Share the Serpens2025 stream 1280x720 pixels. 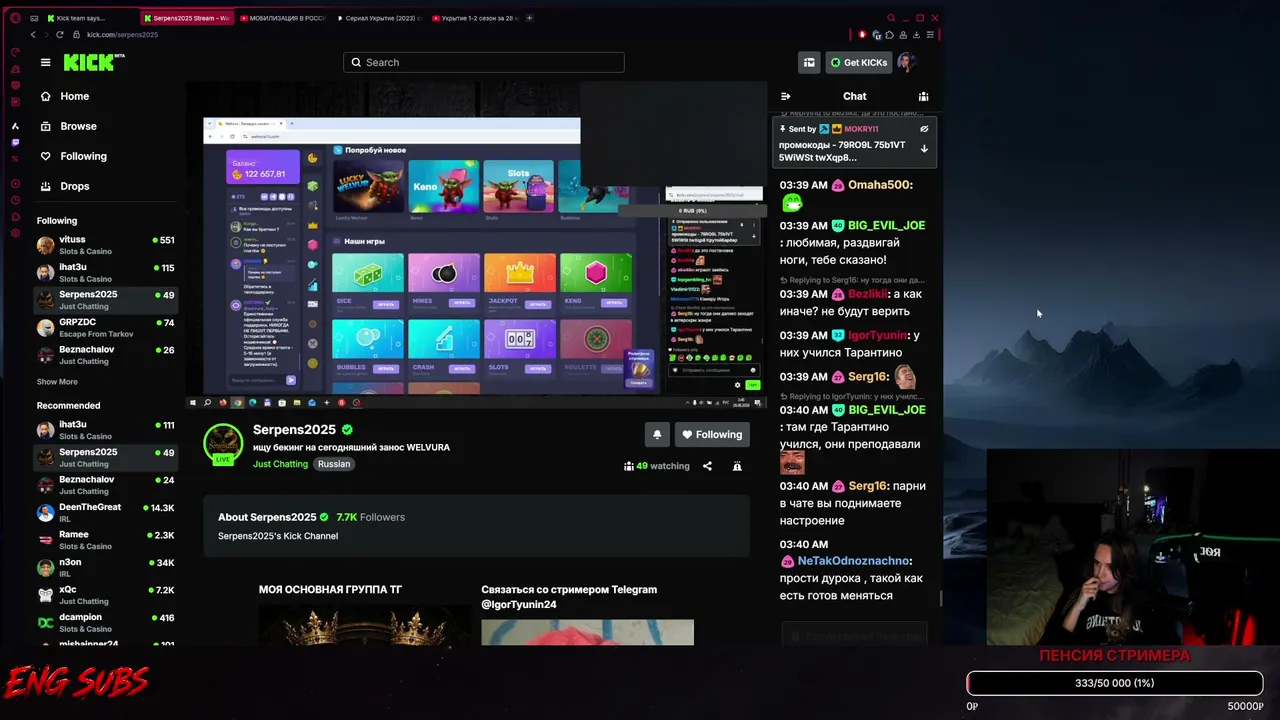pyautogui.click(x=707, y=466)
